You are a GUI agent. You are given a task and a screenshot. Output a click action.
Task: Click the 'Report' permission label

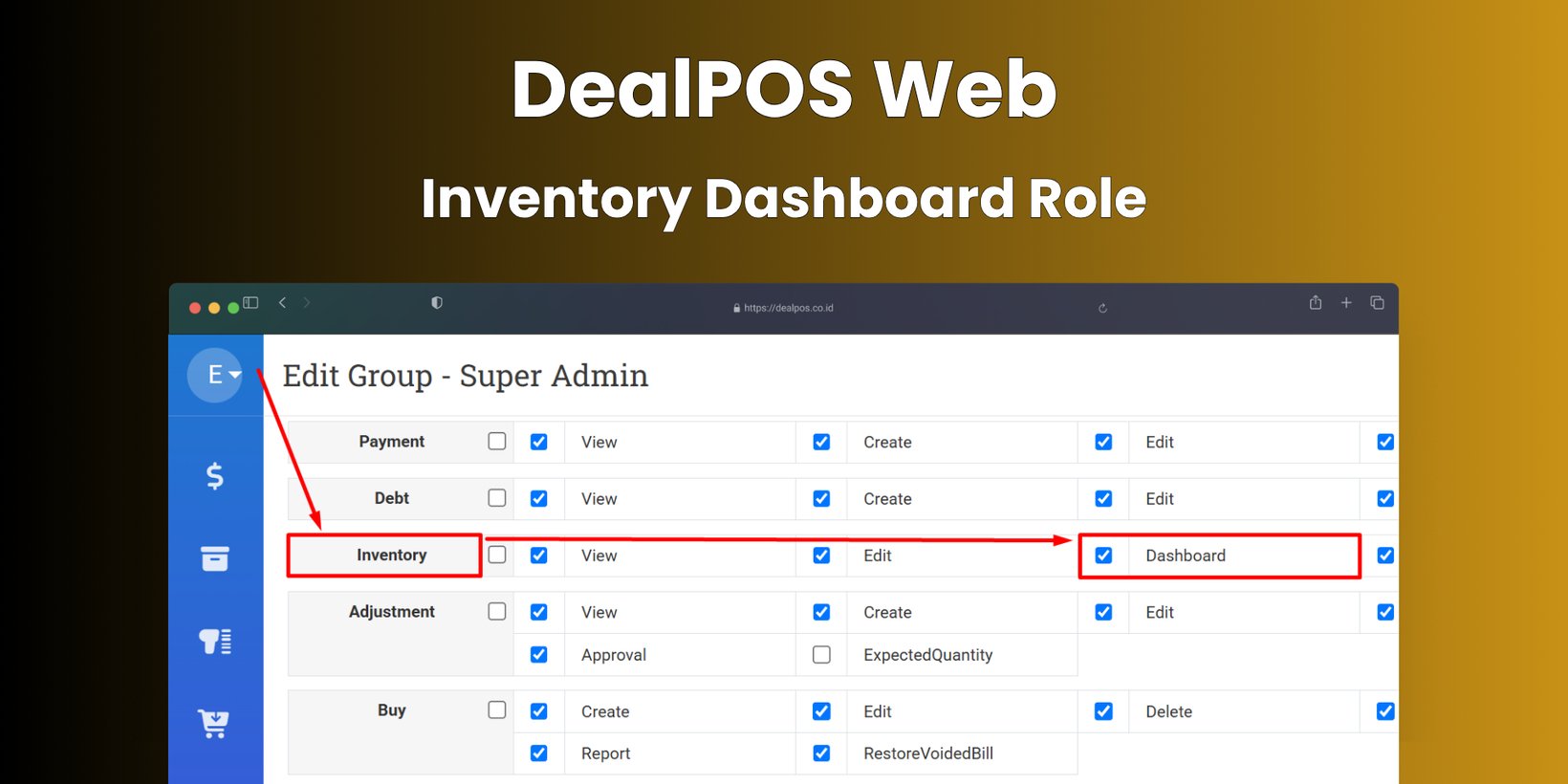605,753
